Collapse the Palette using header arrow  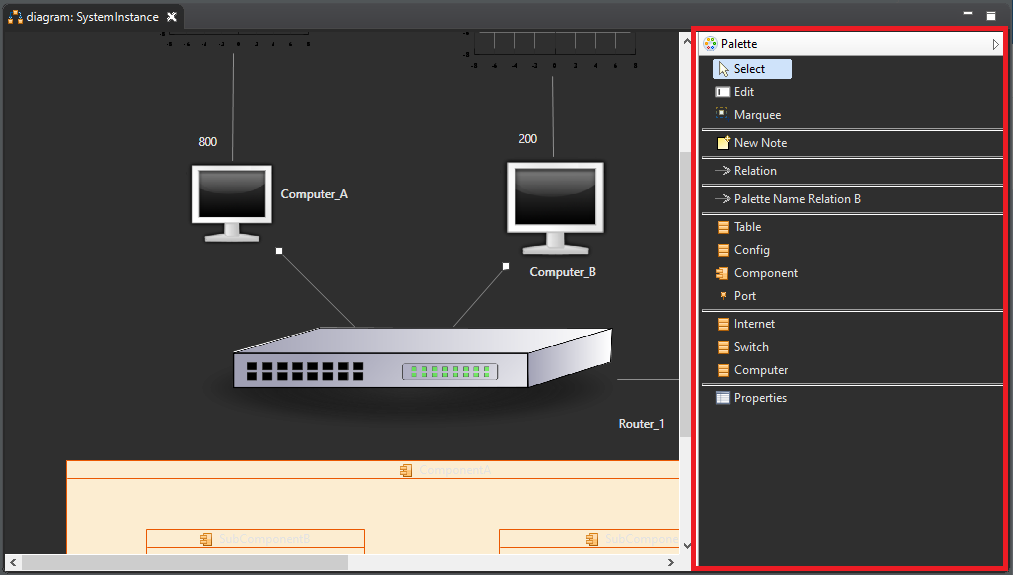click(x=995, y=44)
